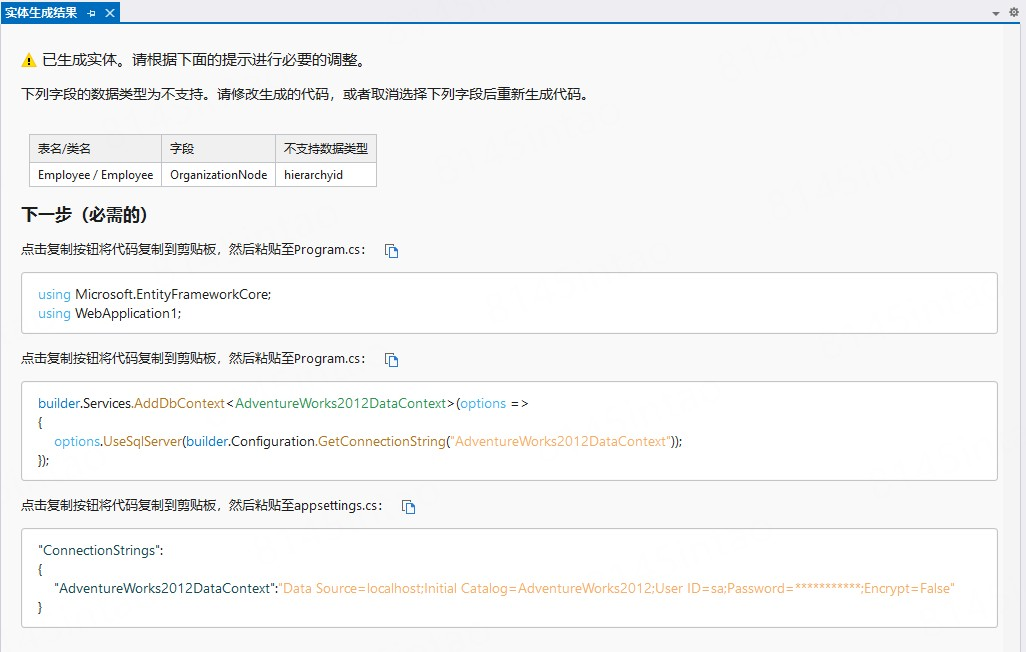Screen dimensions: 1026x652
Task: Select the hierarchyid data type cell
Action: coord(313,174)
